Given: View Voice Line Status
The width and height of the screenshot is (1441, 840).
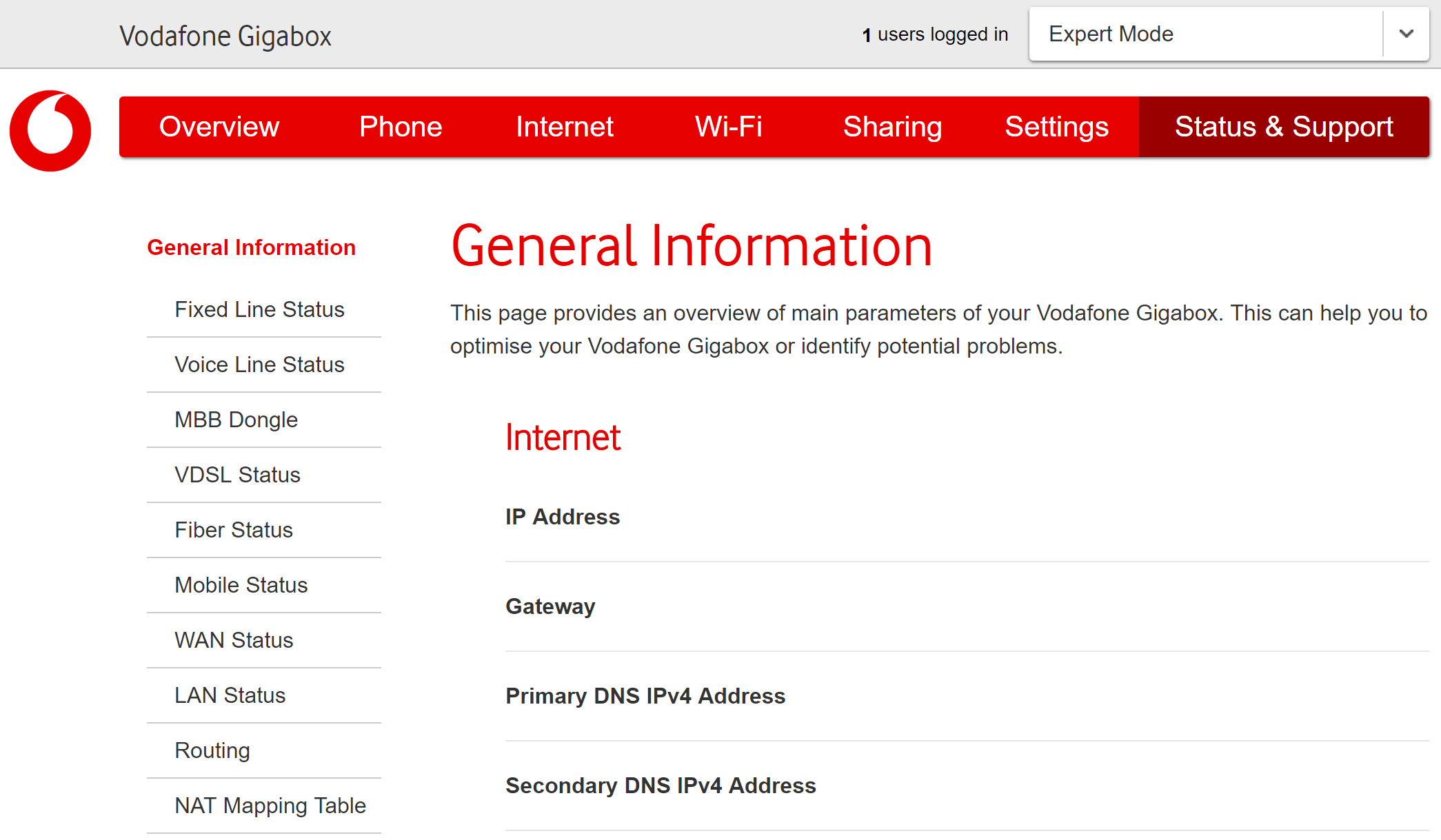Looking at the screenshot, I should tap(260, 365).
